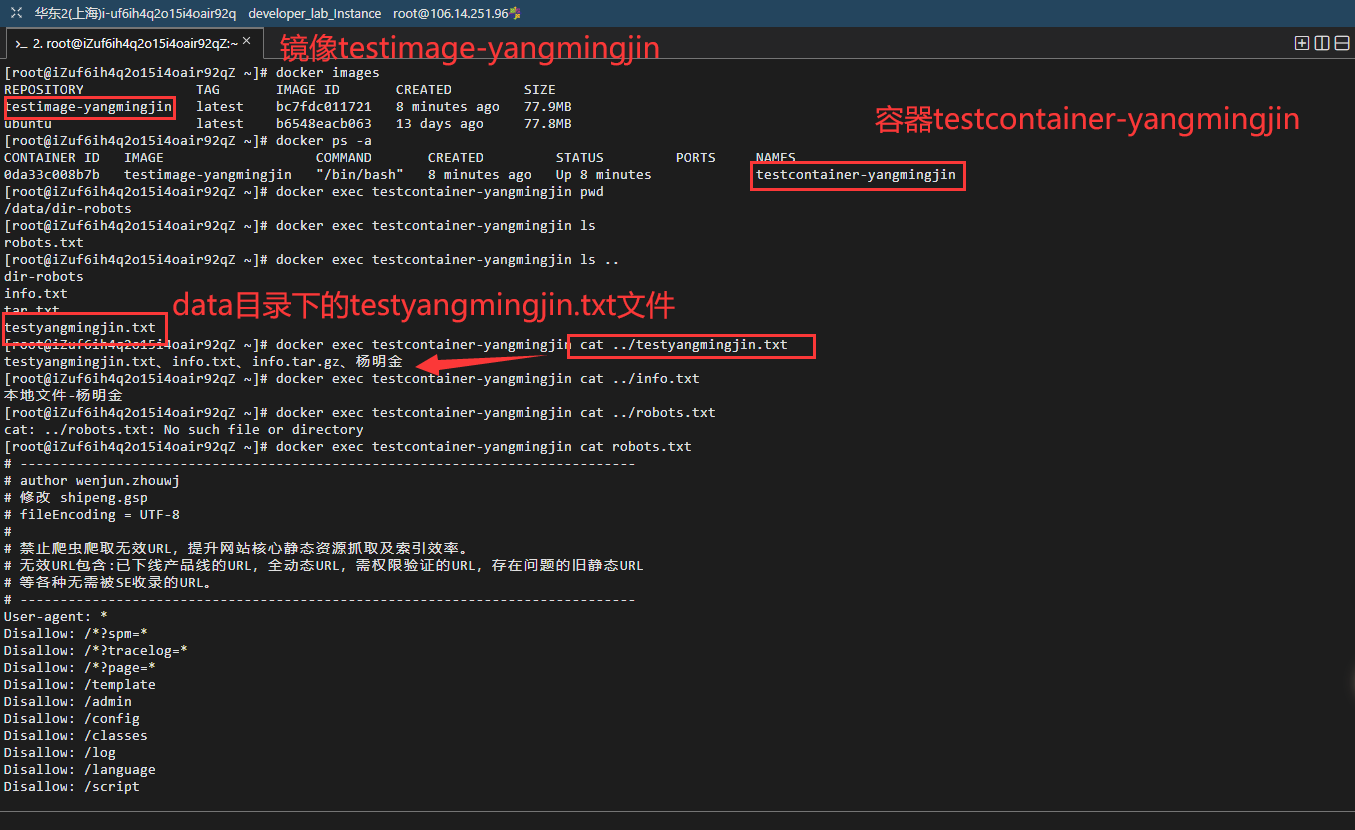1355x830 pixels.
Task: Click image ID b6548eacb063
Action: click(324, 124)
